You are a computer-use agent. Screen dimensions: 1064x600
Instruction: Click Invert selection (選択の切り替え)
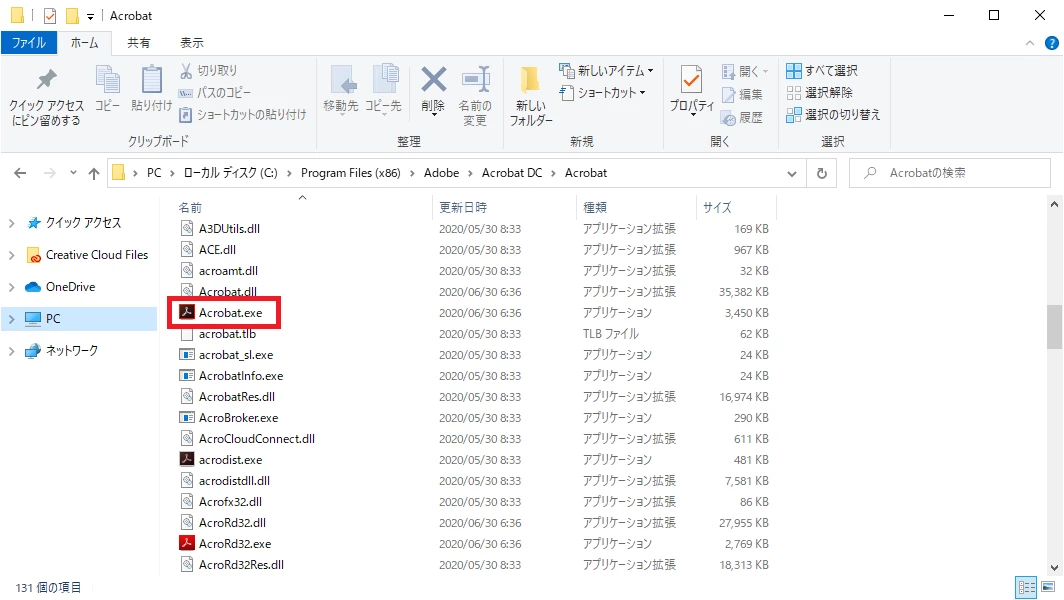tap(833, 115)
